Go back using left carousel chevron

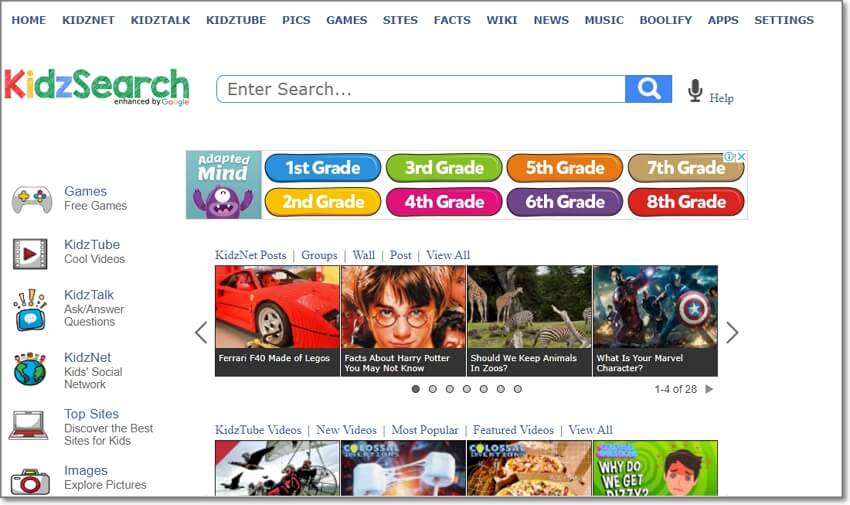(x=201, y=332)
